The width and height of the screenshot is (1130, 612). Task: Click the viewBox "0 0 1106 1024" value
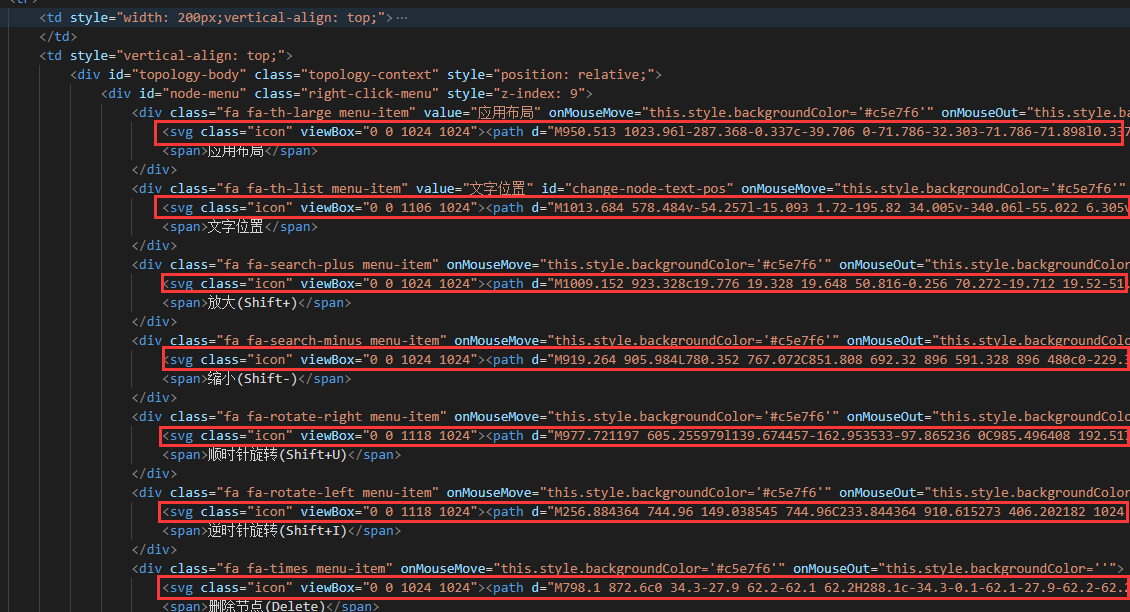click(420, 208)
